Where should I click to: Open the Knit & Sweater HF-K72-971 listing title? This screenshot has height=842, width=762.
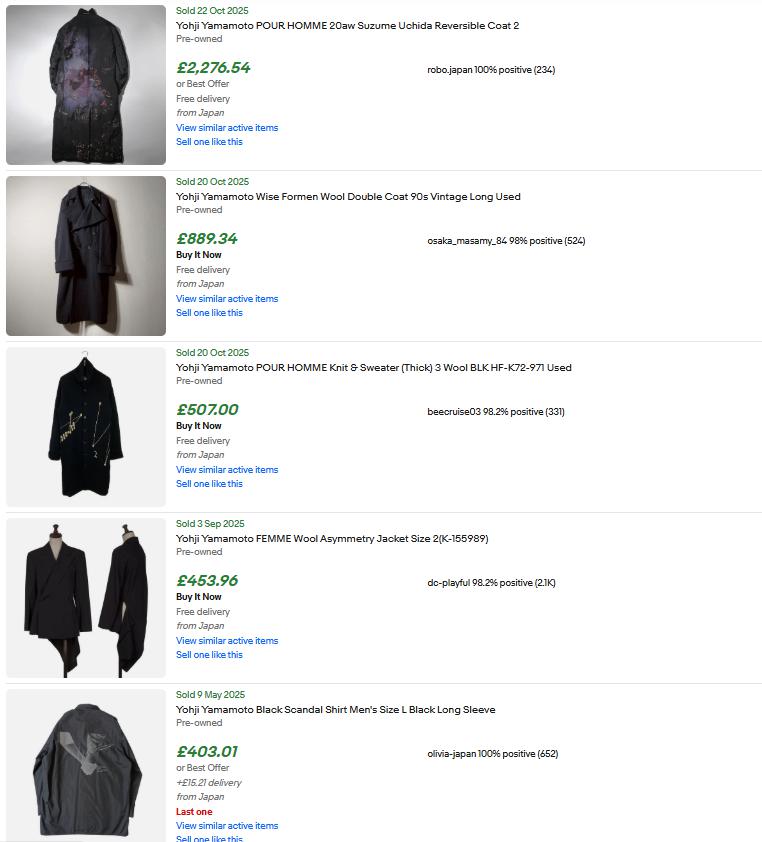(374, 367)
